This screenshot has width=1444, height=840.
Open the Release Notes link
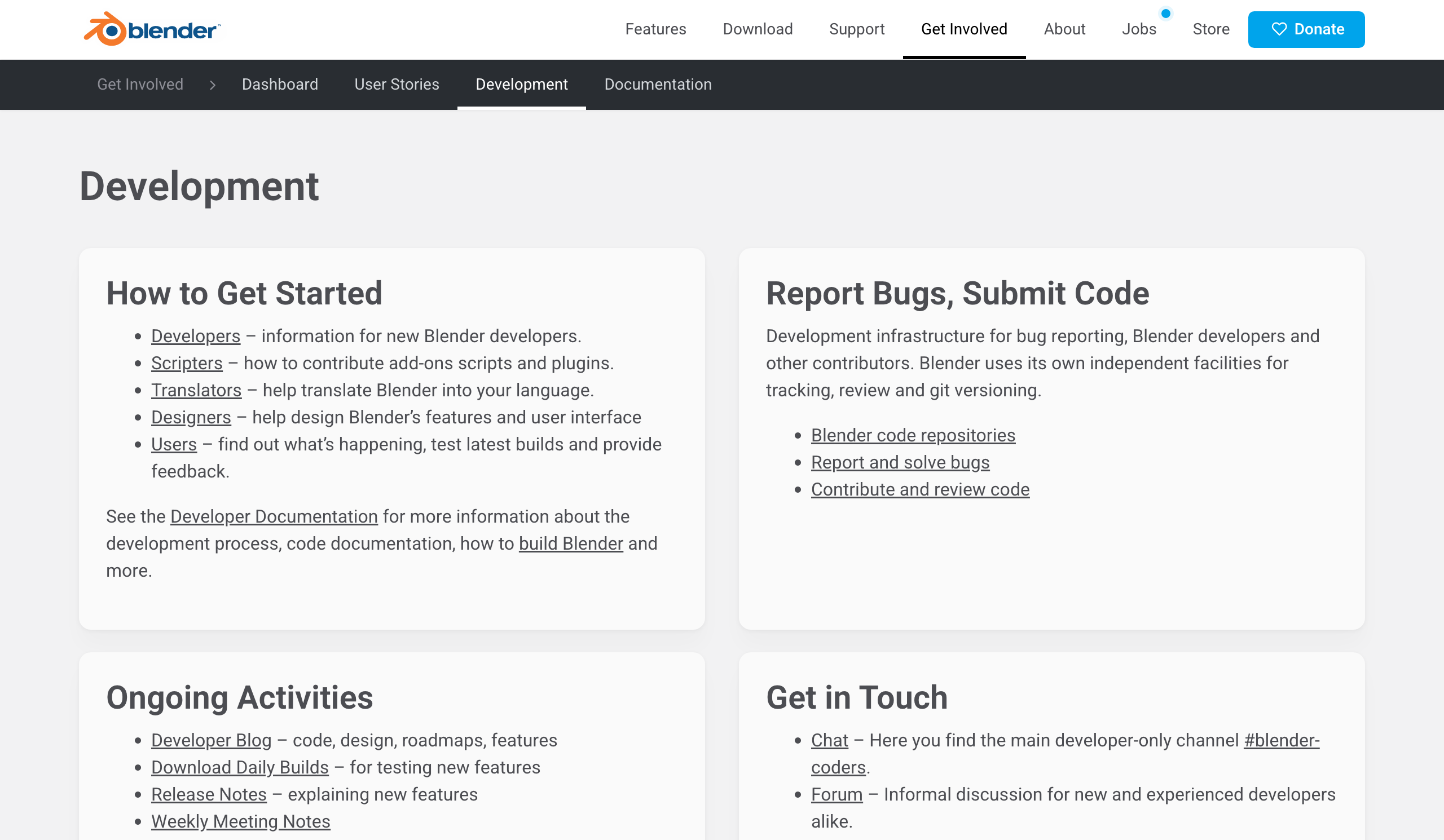pyautogui.click(x=209, y=794)
